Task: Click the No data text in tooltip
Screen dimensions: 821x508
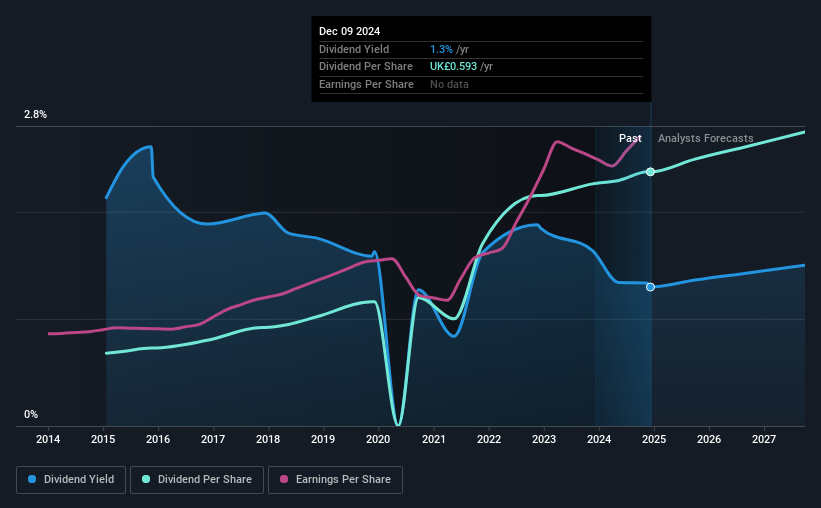Action: click(449, 84)
